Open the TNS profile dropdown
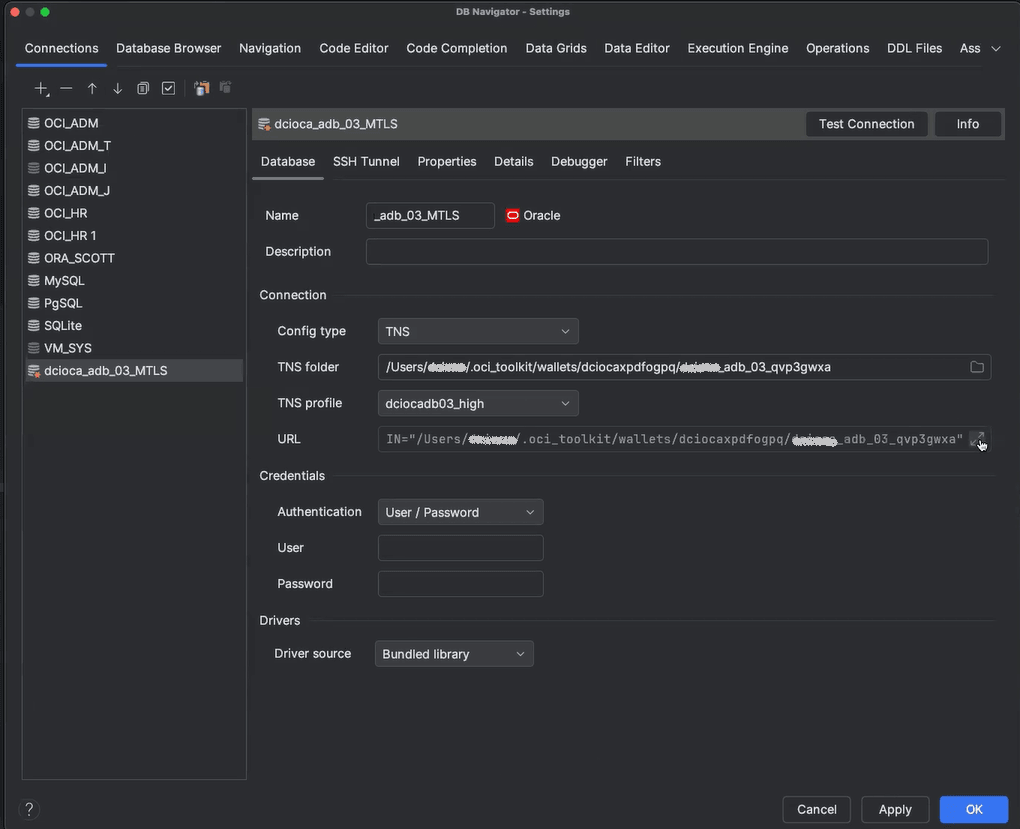The width and height of the screenshot is (1020, 829). (x=477, y=403)
